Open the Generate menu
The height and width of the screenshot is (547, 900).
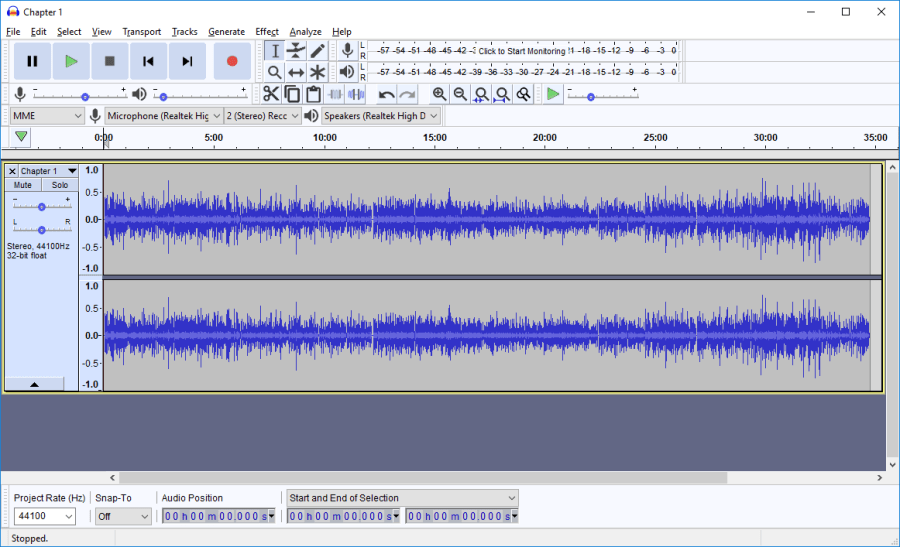point(226,32)
